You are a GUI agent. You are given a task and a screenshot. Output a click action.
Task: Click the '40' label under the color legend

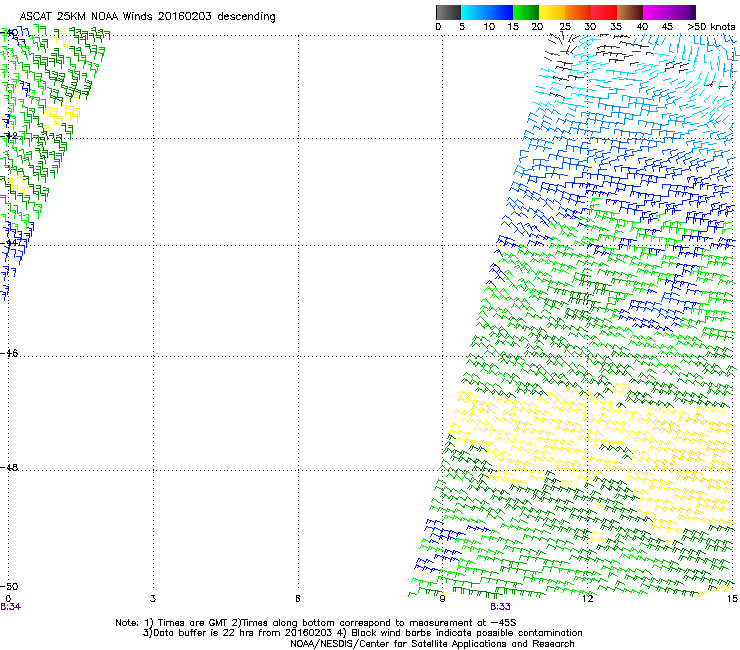(642, 27)
